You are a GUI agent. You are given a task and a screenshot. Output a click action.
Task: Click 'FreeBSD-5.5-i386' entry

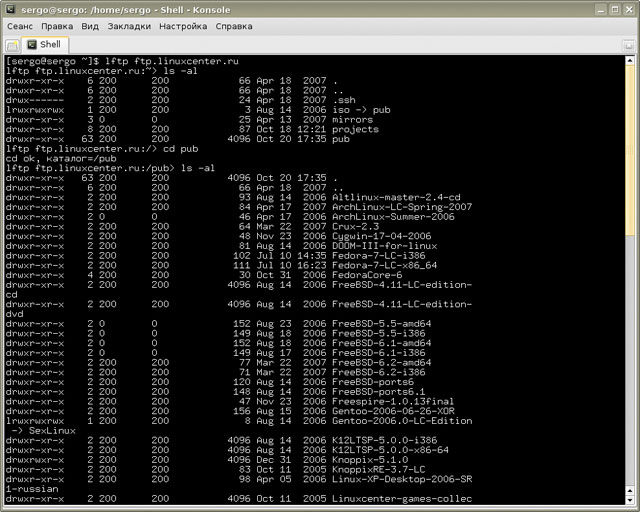(x=379, y=334)
